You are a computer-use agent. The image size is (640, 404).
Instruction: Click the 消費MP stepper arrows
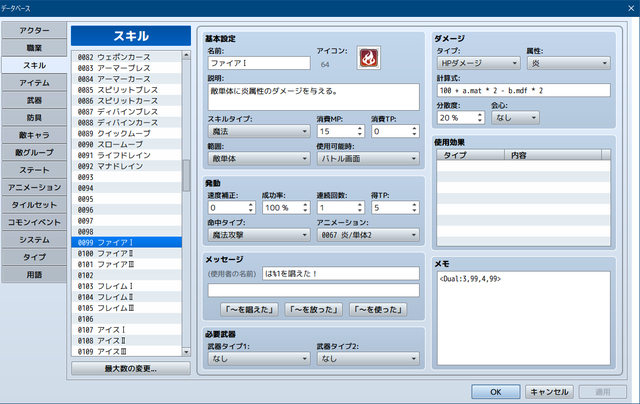point(360,131)
